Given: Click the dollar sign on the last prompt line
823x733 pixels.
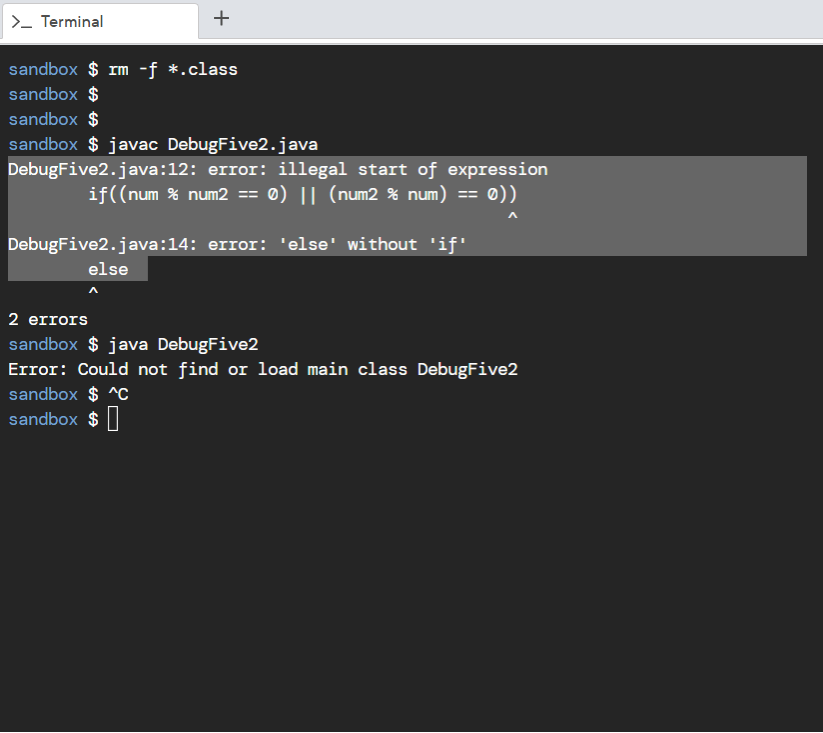Looking at the screenshot, I should [93, 418].
